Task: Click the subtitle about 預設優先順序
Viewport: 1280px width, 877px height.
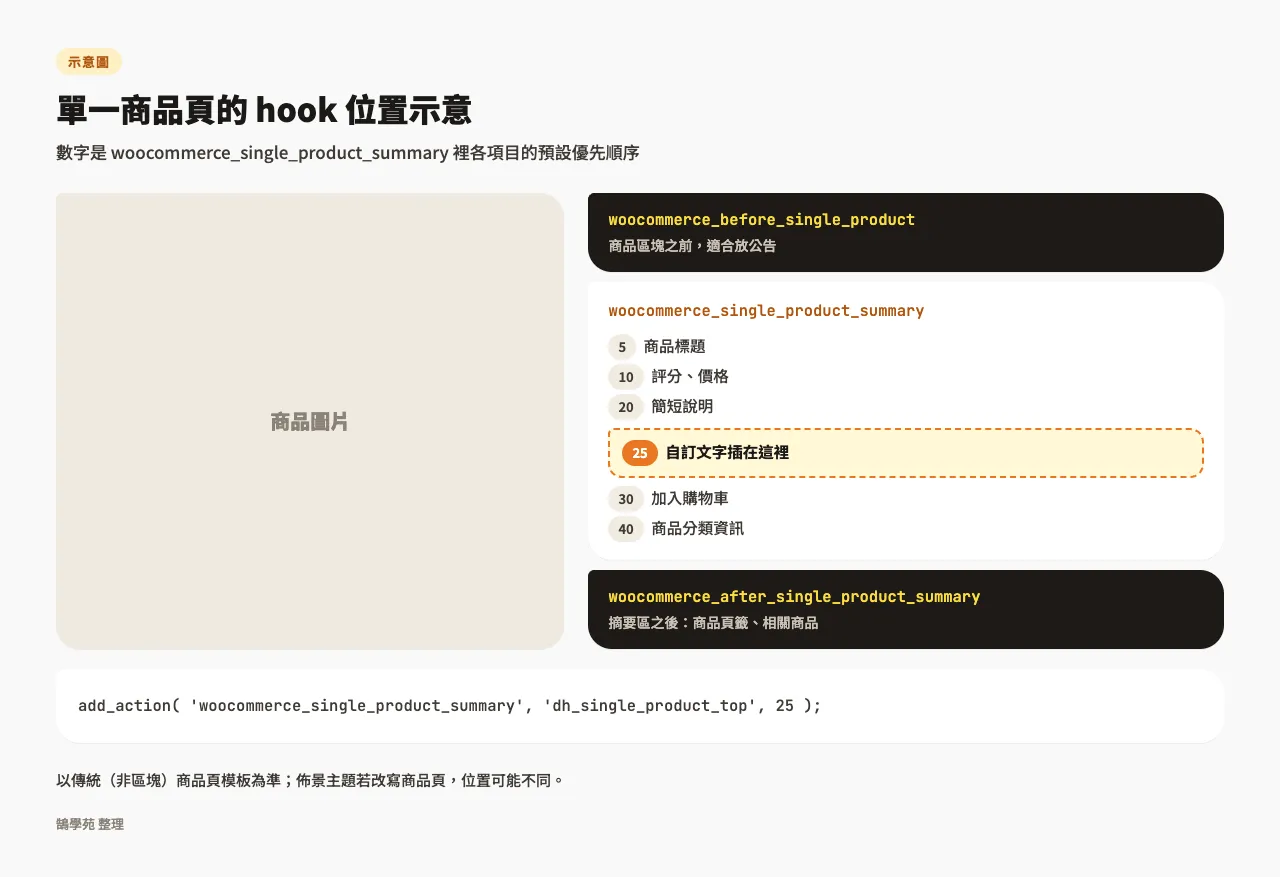Action: 348,153
